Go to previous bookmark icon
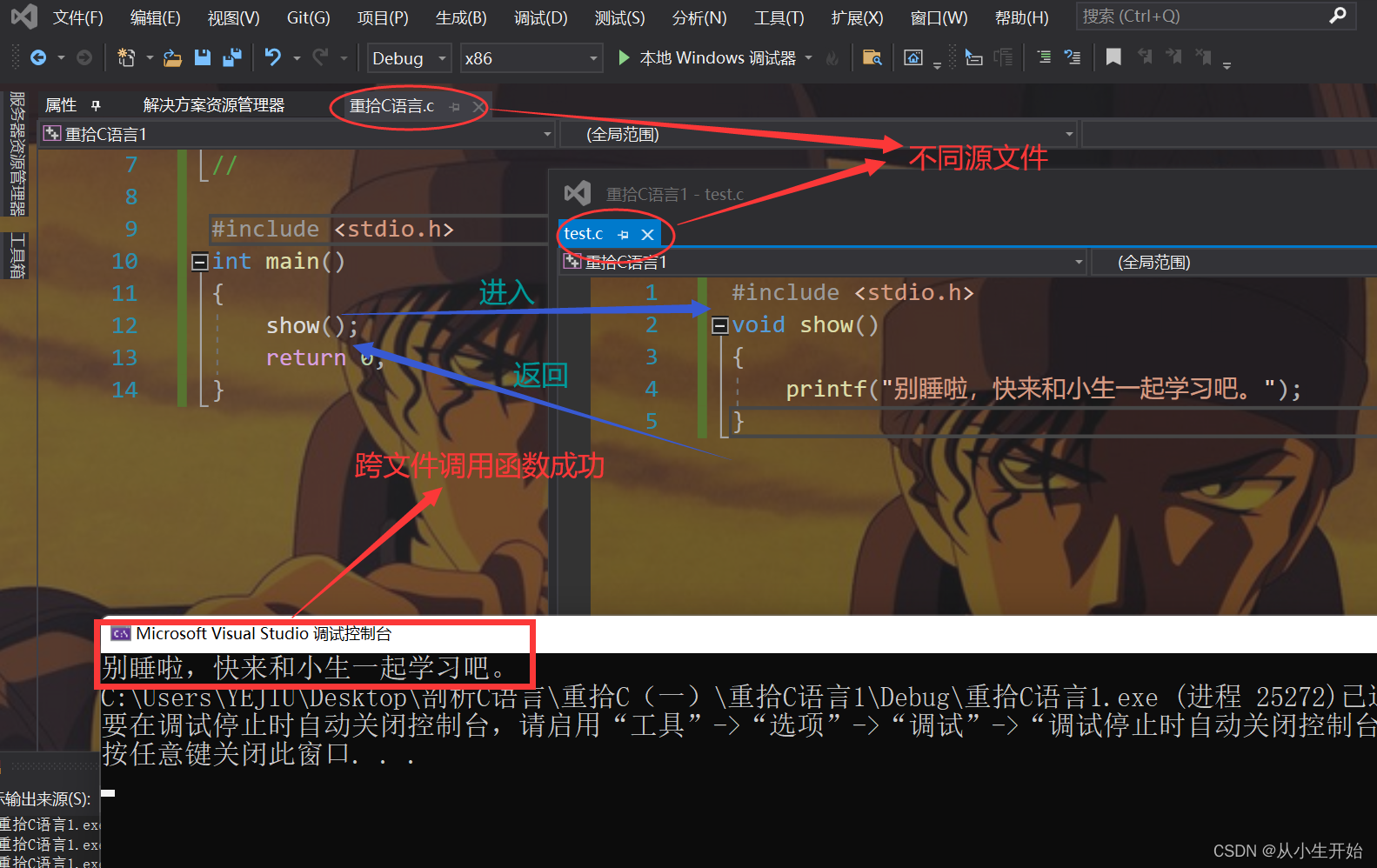The width and height of the screenshot is (1377, 868). pyautogui.click(x=1145, y=57)
